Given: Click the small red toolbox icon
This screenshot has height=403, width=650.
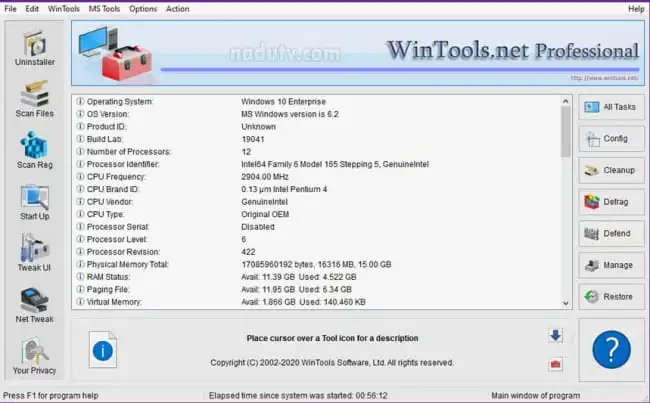Looking at the screenshot, I should [555, 364].
